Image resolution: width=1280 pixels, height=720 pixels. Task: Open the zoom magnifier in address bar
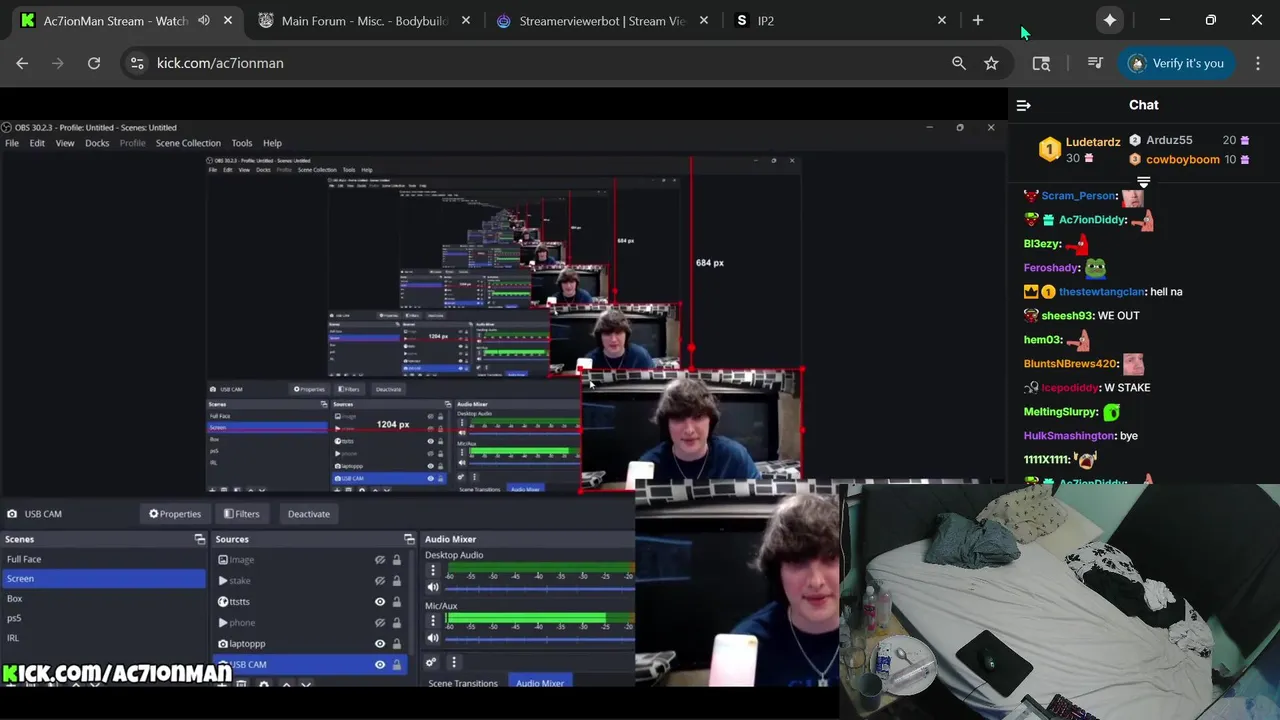coord(959,63)
